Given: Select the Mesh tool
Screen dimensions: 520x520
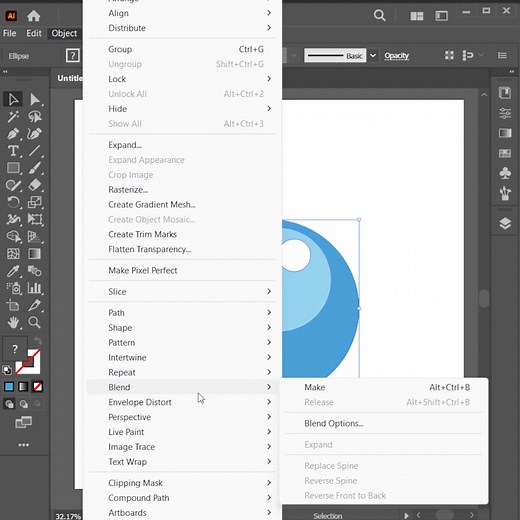Looking at the screenshot, I should [13, 254].
